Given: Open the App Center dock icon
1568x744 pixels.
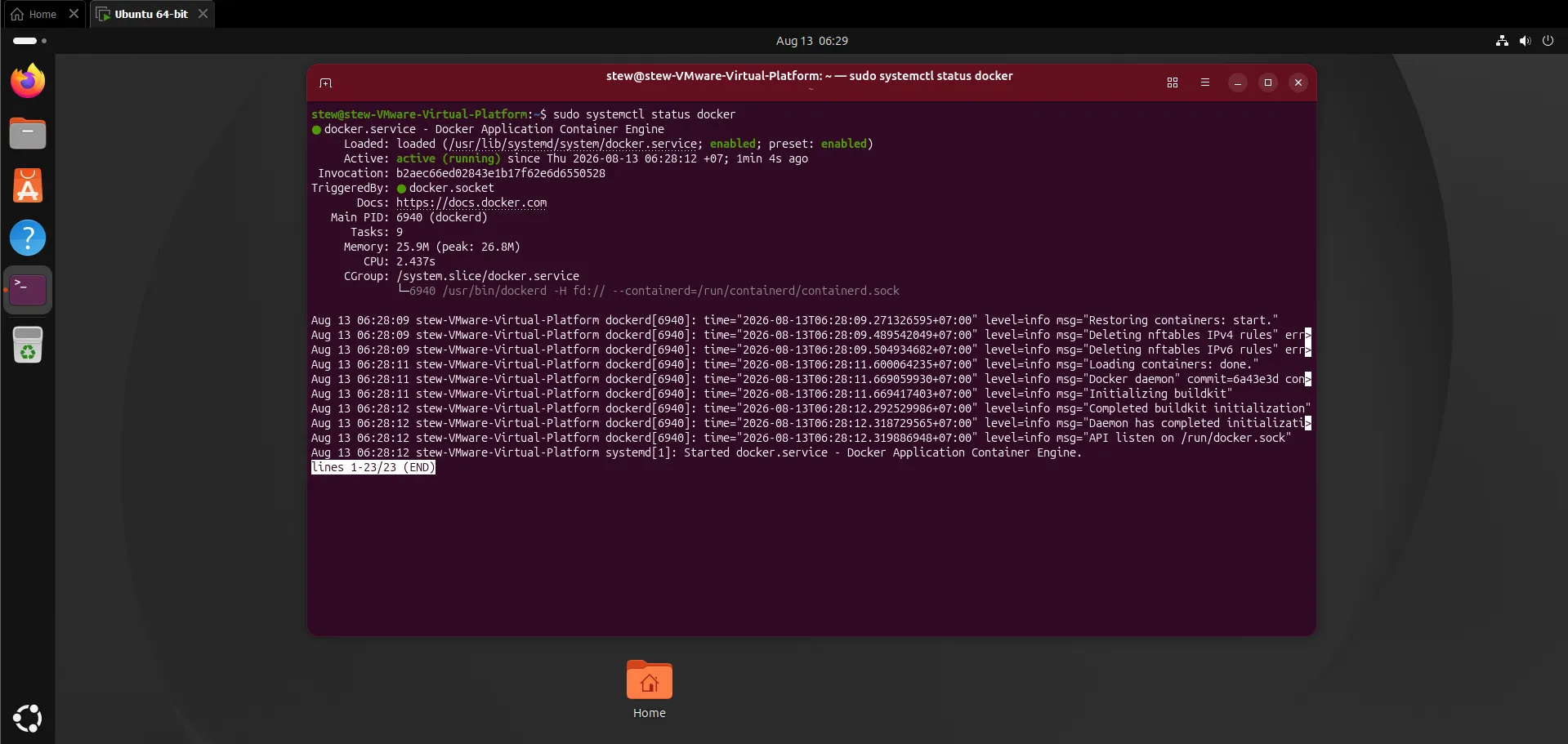Looking at the screenshot, I should click(28, 185).
